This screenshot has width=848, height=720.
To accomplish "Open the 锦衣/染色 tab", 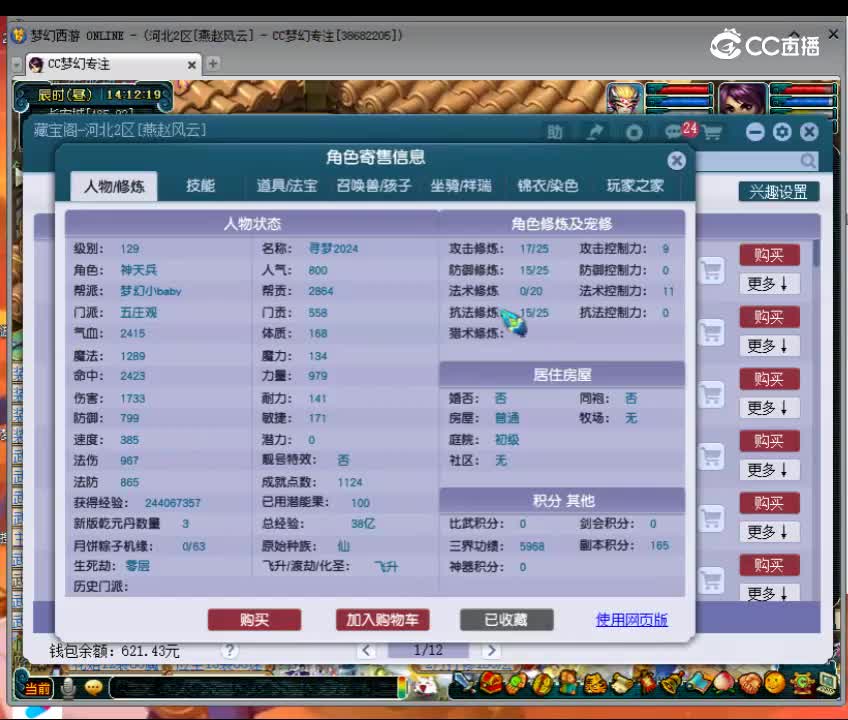I will (x=547, y=186).
